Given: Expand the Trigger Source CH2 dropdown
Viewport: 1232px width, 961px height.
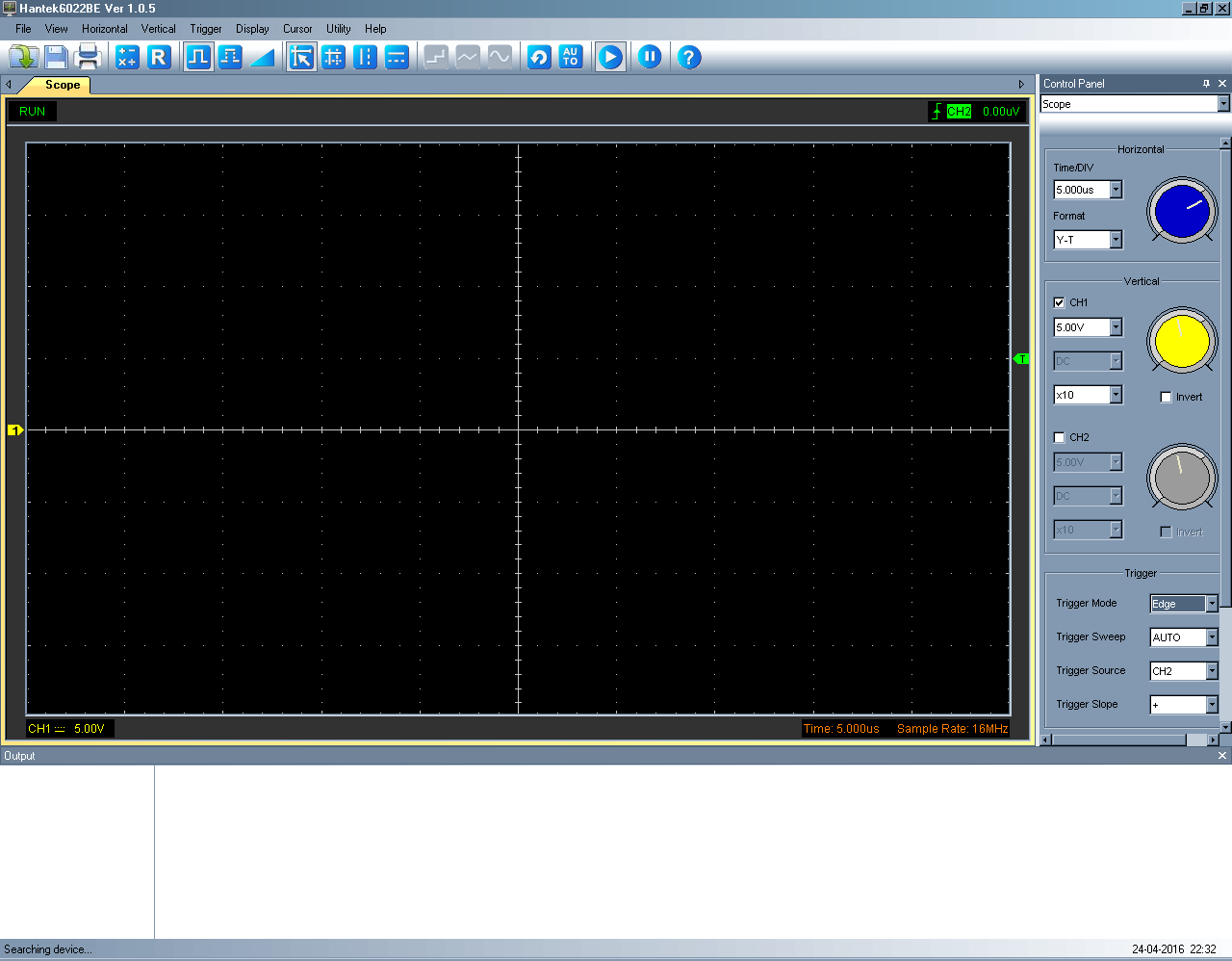Looking at the screenshot, I should (1211, 671).
